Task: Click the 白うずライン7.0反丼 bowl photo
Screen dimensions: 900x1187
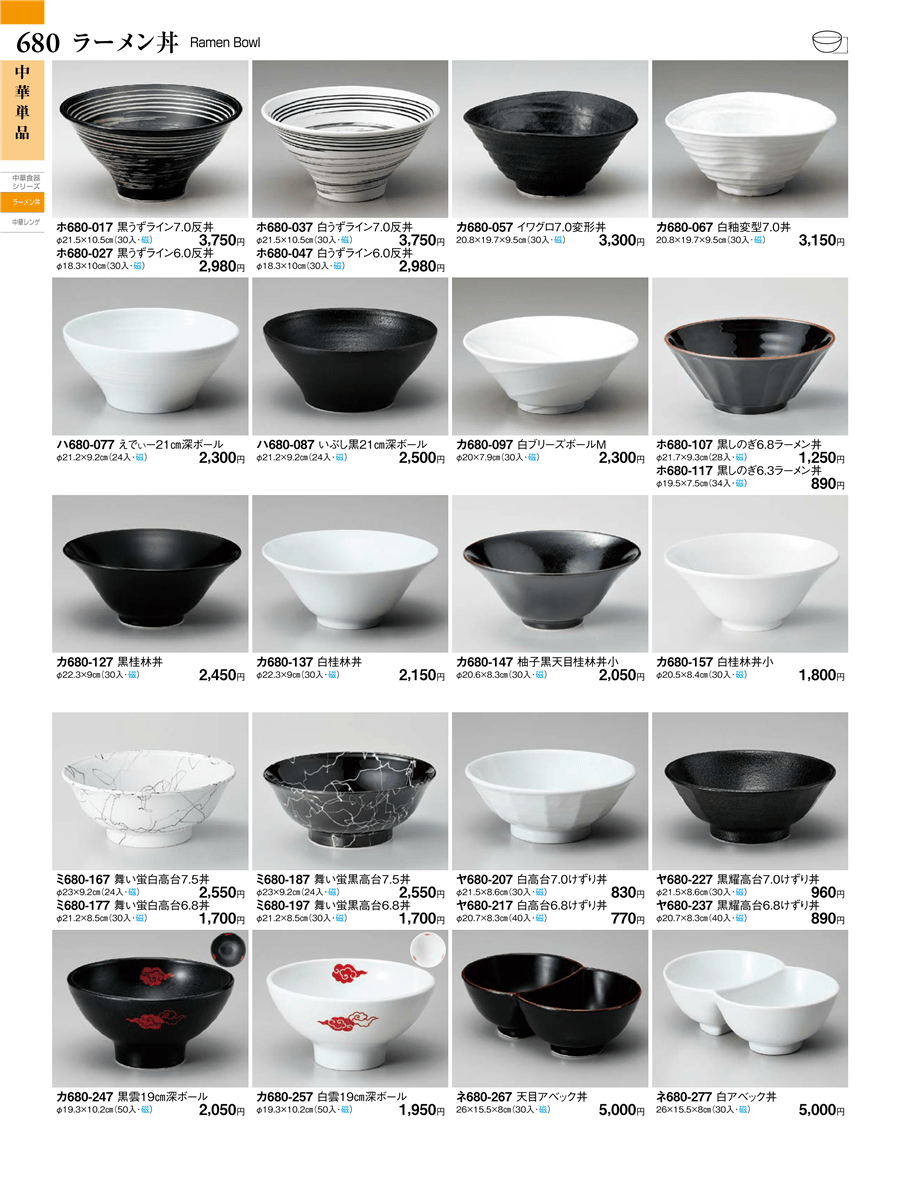Action: point(350,139)
